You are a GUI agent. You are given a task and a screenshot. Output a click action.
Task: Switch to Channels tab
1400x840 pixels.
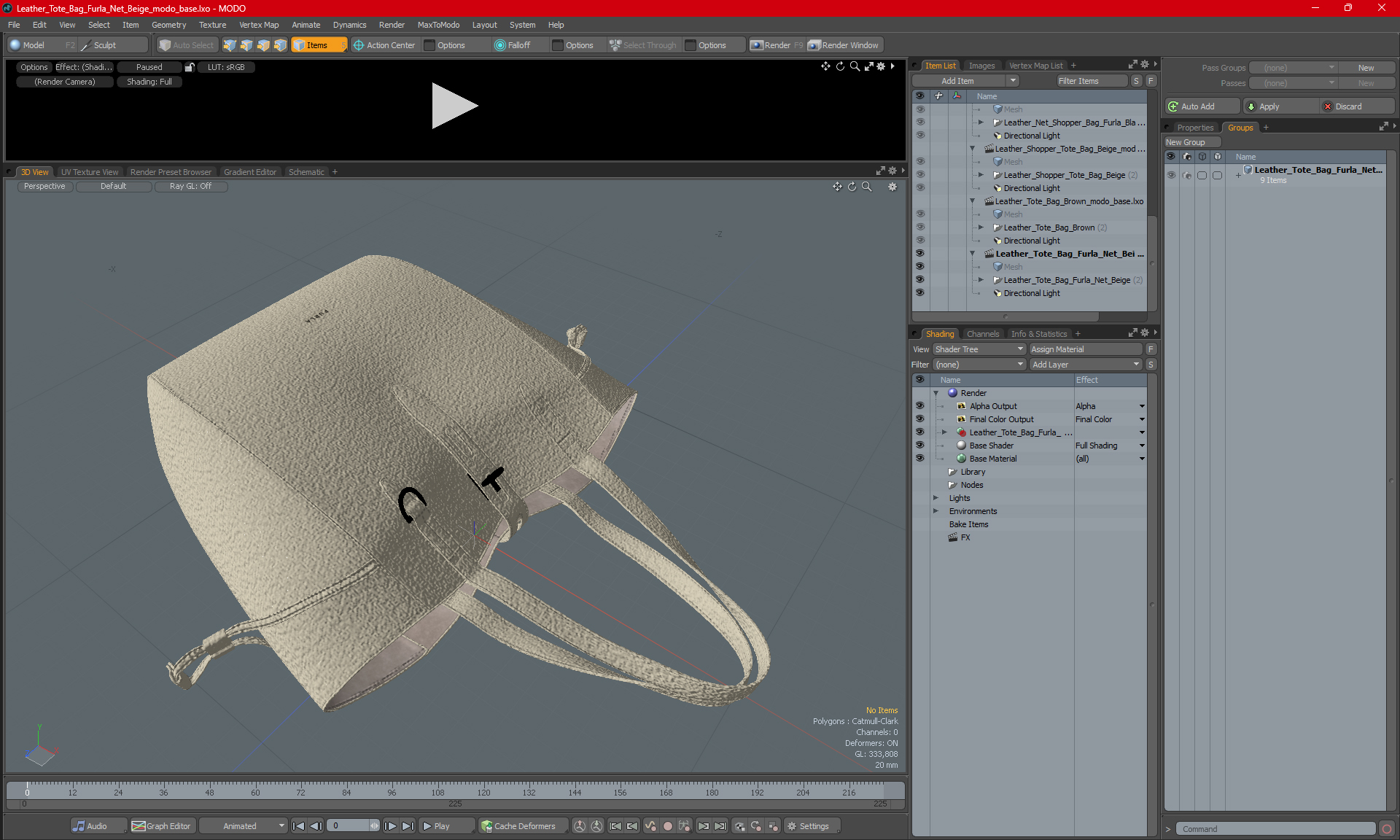pos(983,334)
